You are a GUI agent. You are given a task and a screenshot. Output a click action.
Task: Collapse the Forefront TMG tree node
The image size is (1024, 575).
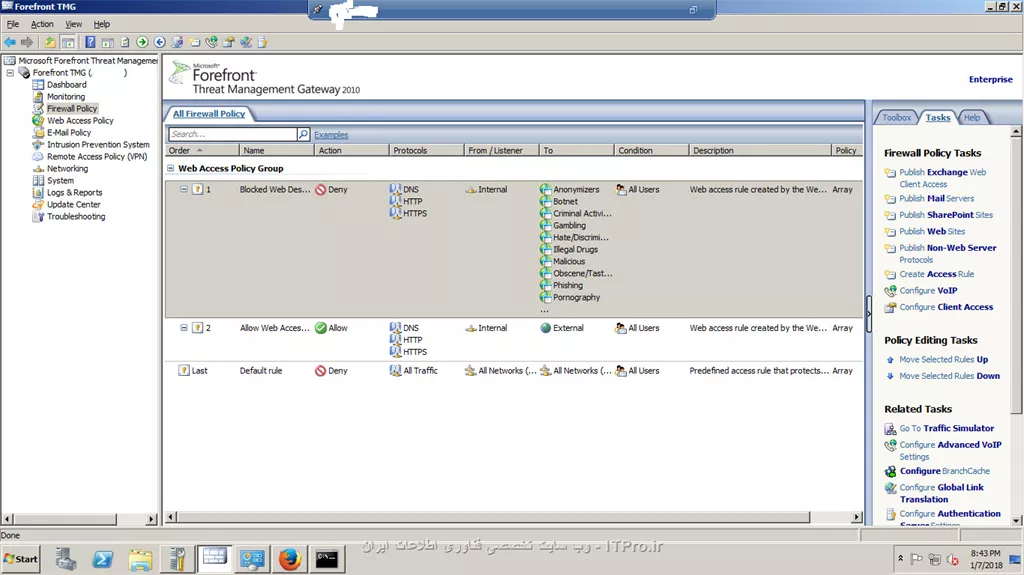10,73
